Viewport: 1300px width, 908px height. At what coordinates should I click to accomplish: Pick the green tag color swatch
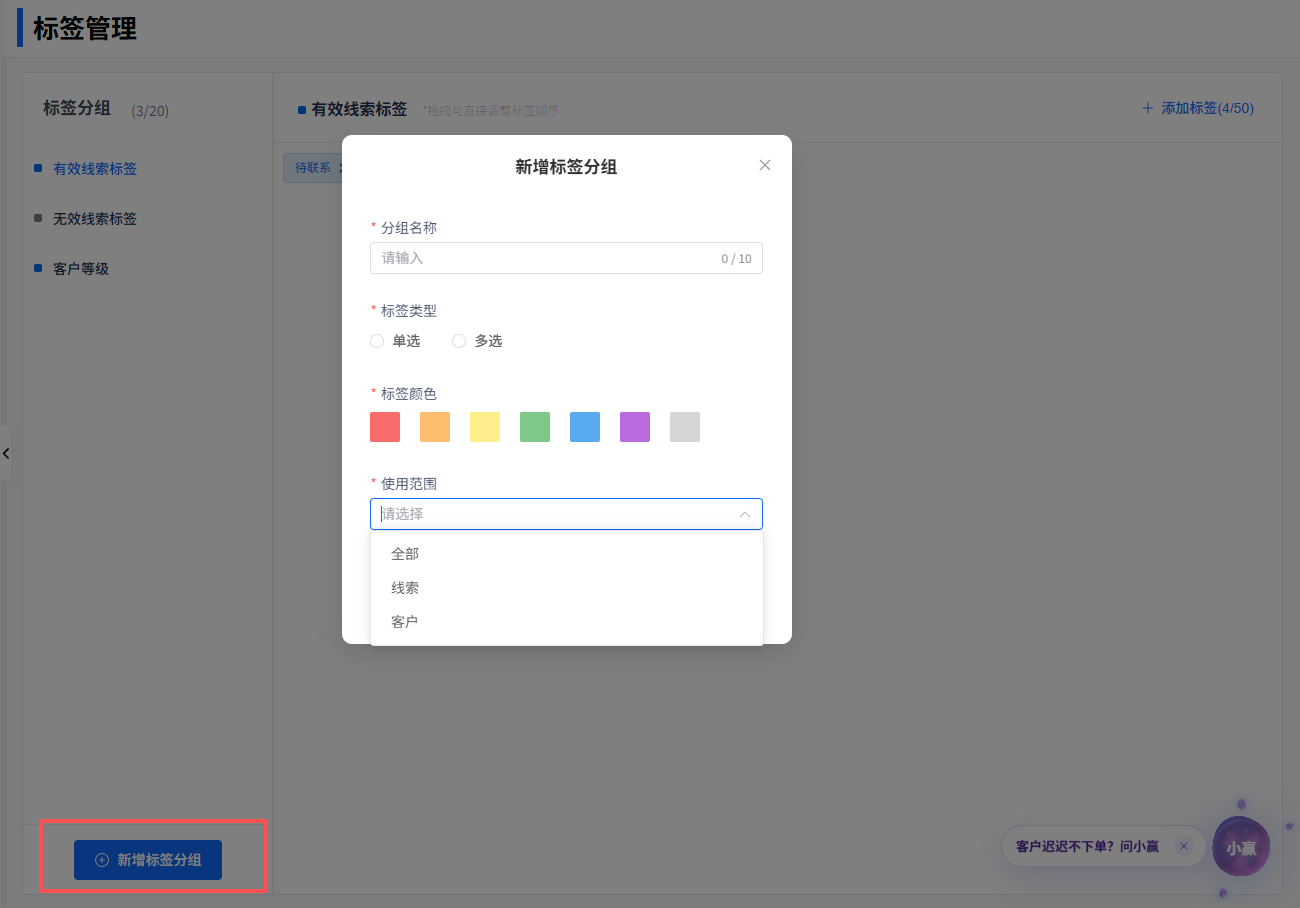point(535,427)
